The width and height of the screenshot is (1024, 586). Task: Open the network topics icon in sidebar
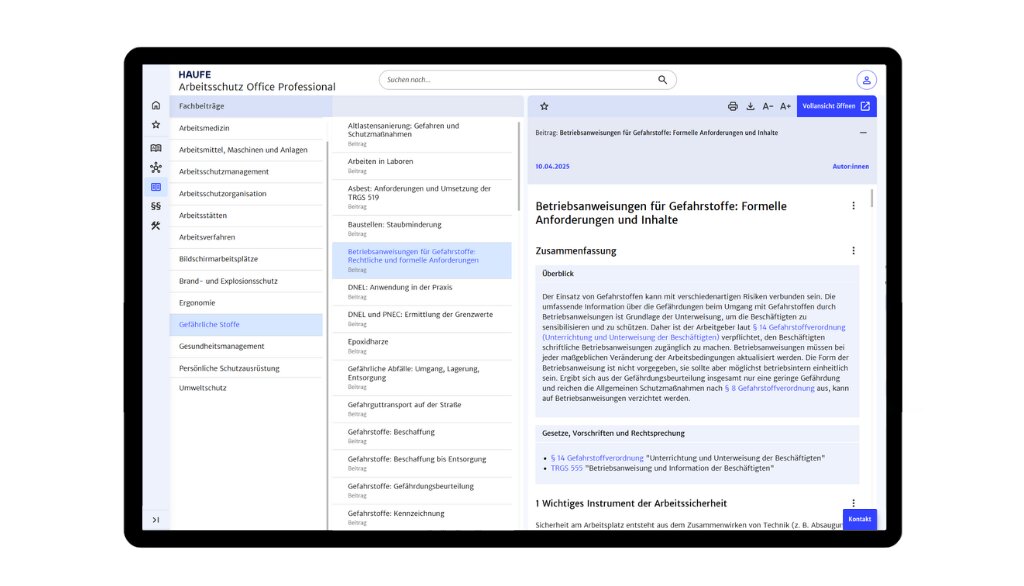[x=155, y=167]
